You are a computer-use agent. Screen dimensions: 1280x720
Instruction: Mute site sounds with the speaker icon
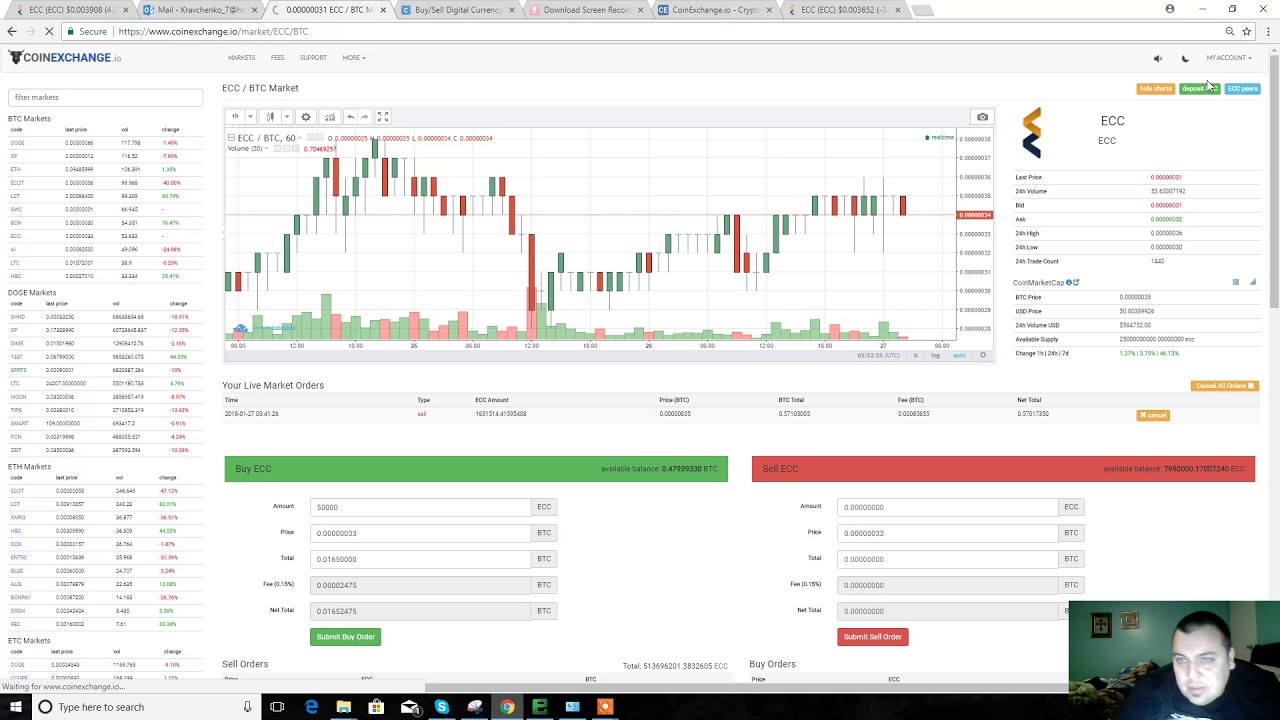pyautogui.click(x=1158, y=58)
